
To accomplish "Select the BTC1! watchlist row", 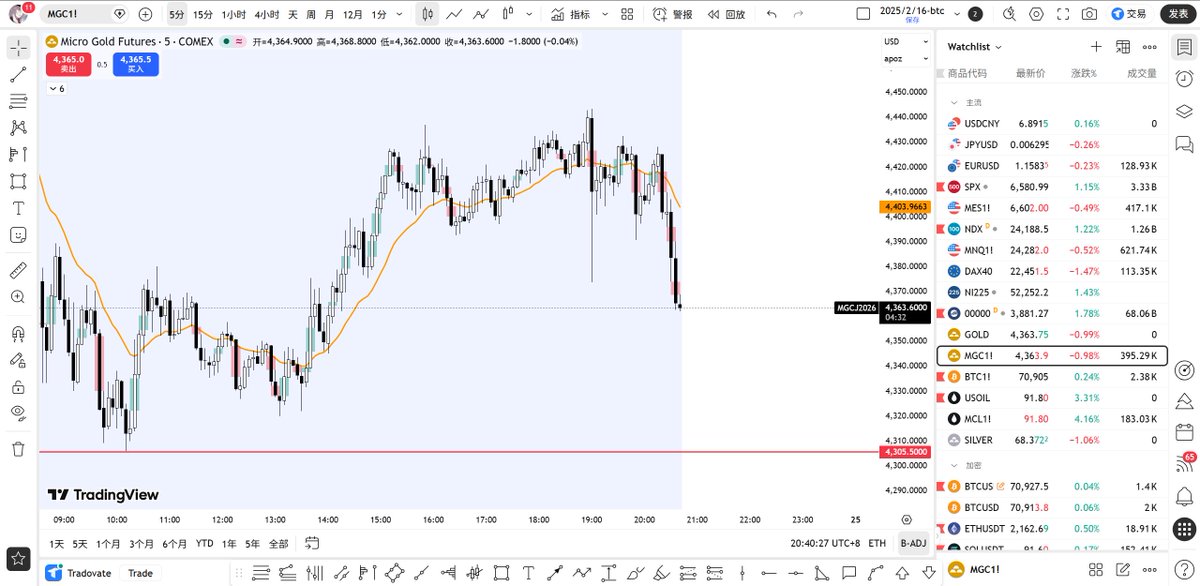I will pos(1052,377).
